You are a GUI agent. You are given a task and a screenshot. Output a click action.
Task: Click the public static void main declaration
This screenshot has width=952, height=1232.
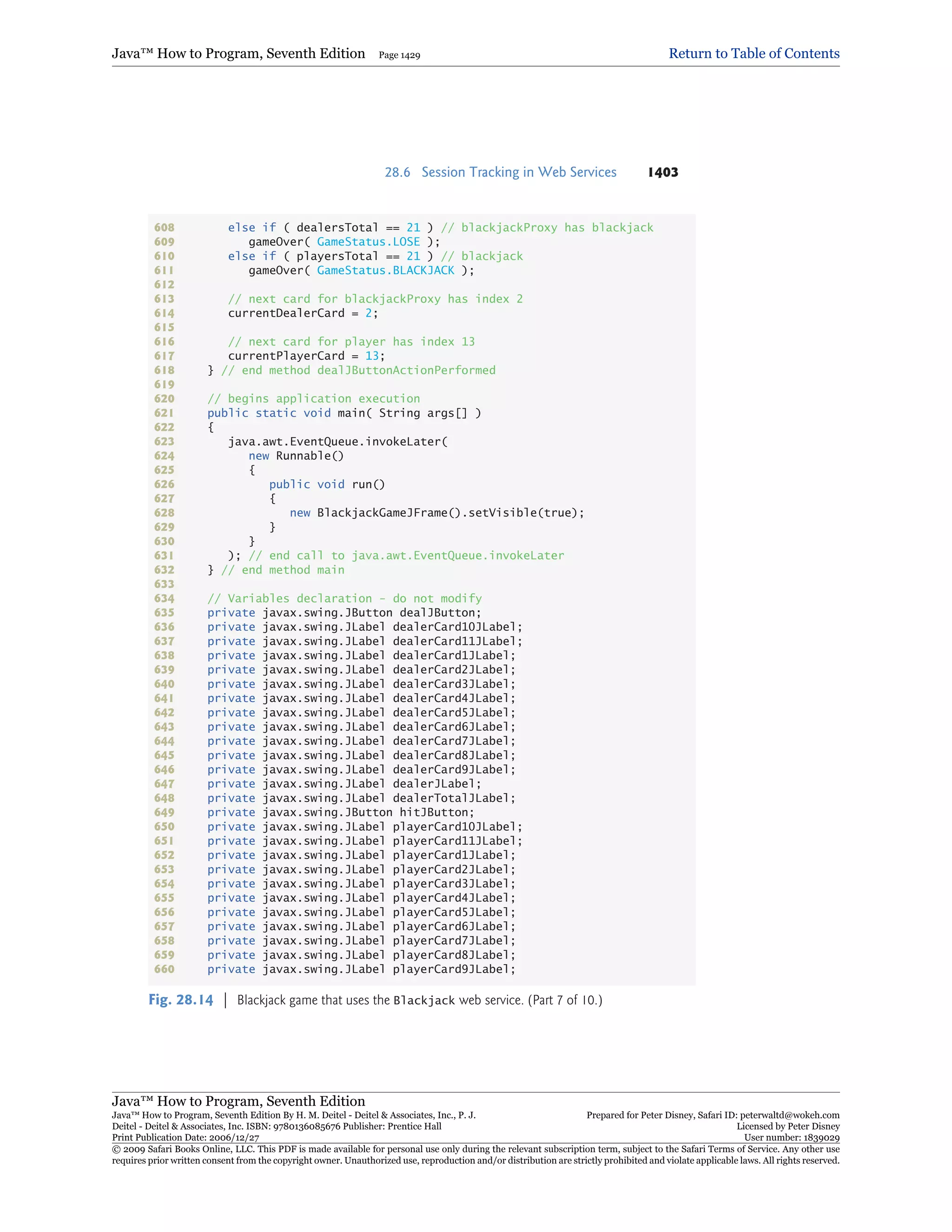[x=344, y=413]
